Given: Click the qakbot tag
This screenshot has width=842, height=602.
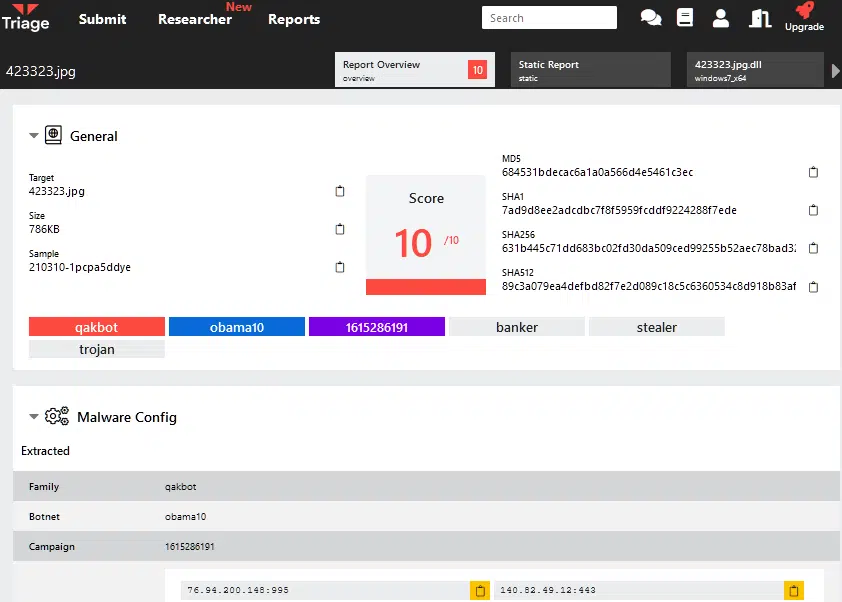Looking at the screenshot, I should click(x=96, y=327).
